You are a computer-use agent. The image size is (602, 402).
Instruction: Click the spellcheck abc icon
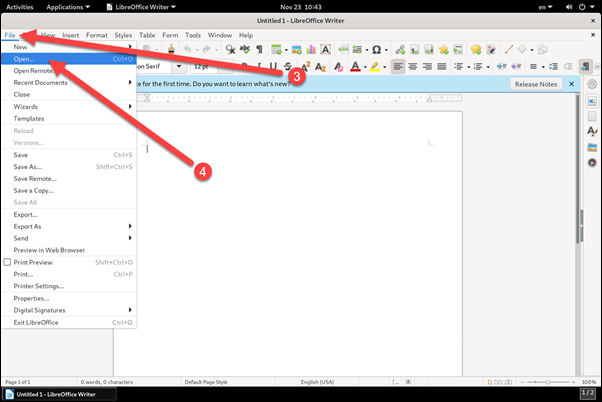(245, 49)
